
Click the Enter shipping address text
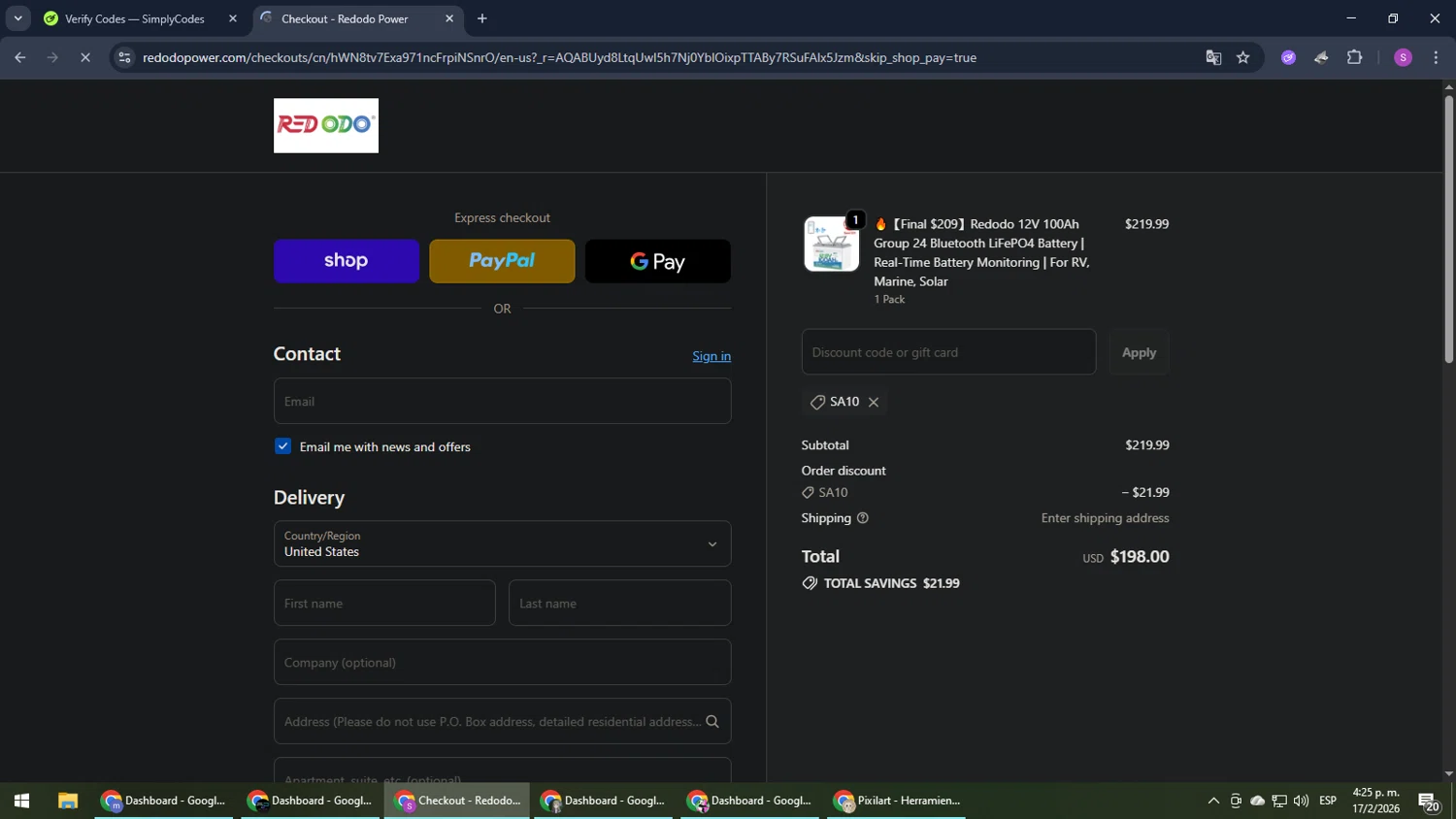[1105, 518]
